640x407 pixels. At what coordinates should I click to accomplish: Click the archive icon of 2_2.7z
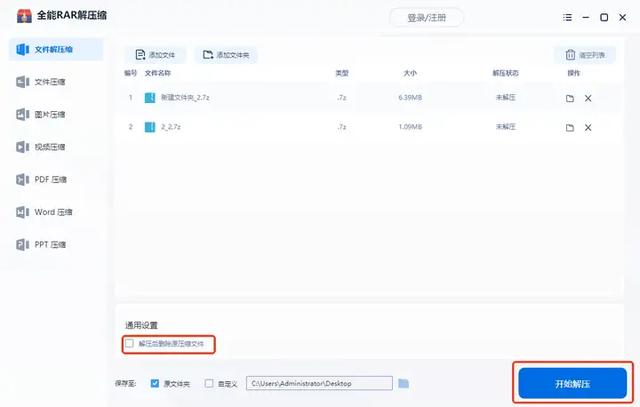click(x=150, y=127)
